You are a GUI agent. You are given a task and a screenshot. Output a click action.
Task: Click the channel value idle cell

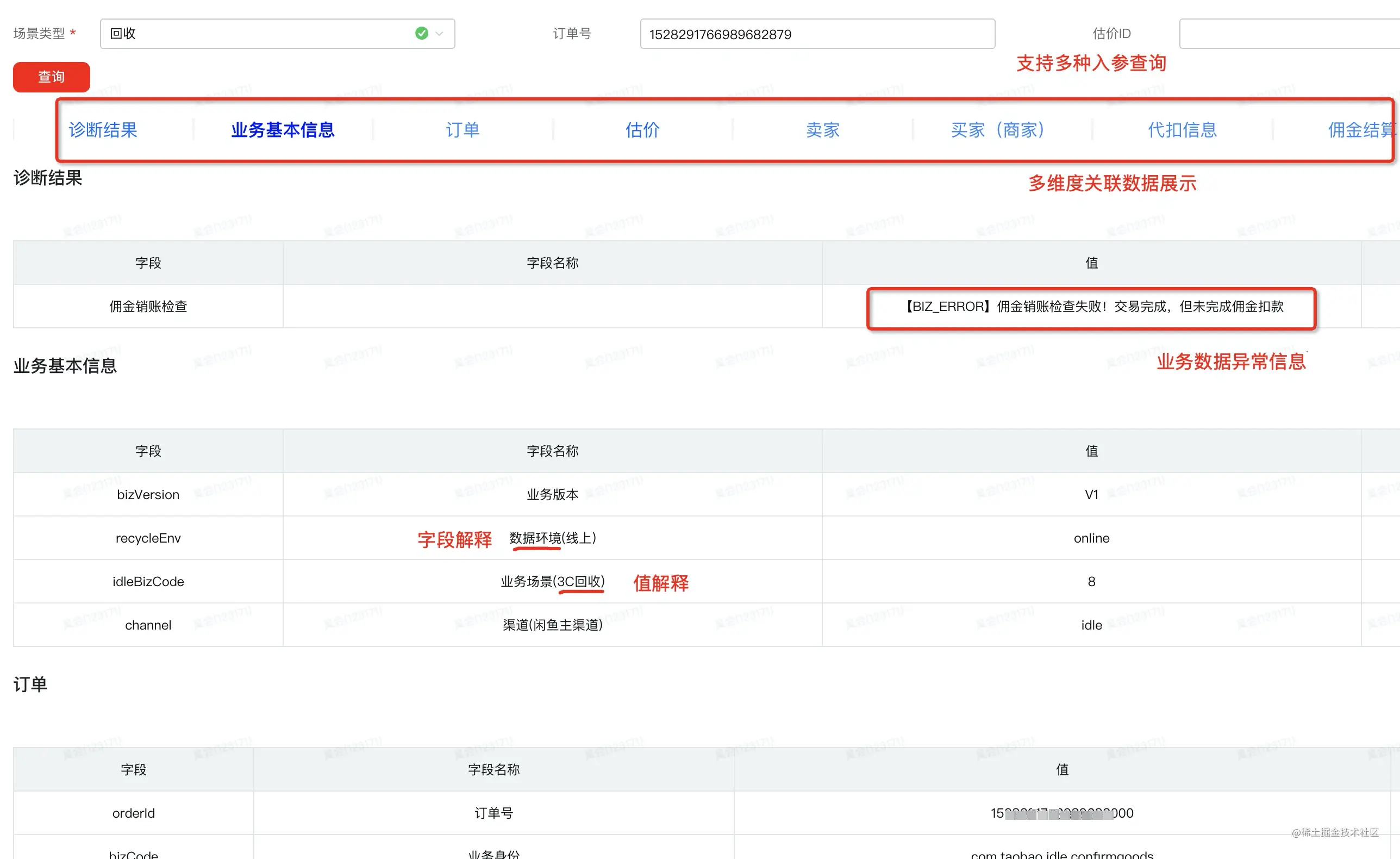pos(1091,625)
